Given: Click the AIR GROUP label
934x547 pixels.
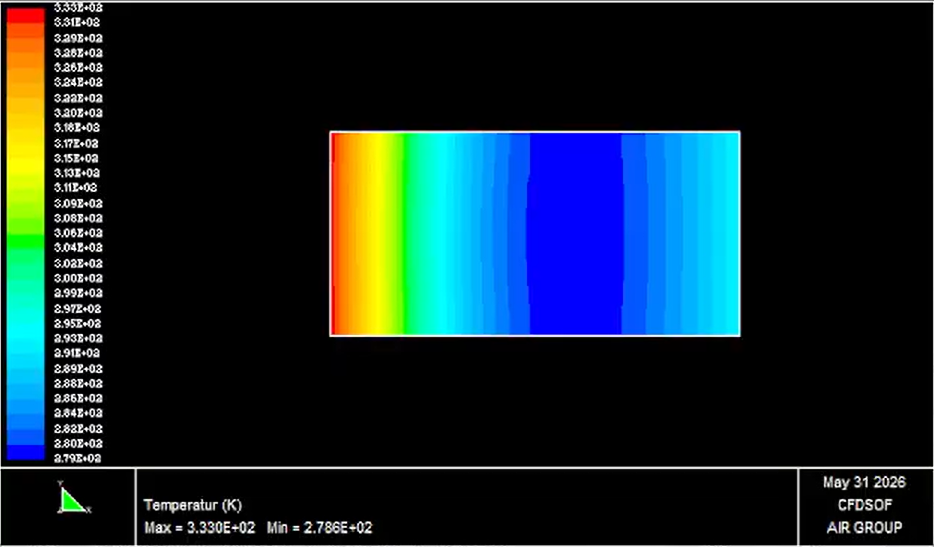Looking at the screenshot, I should click(864, 528).
